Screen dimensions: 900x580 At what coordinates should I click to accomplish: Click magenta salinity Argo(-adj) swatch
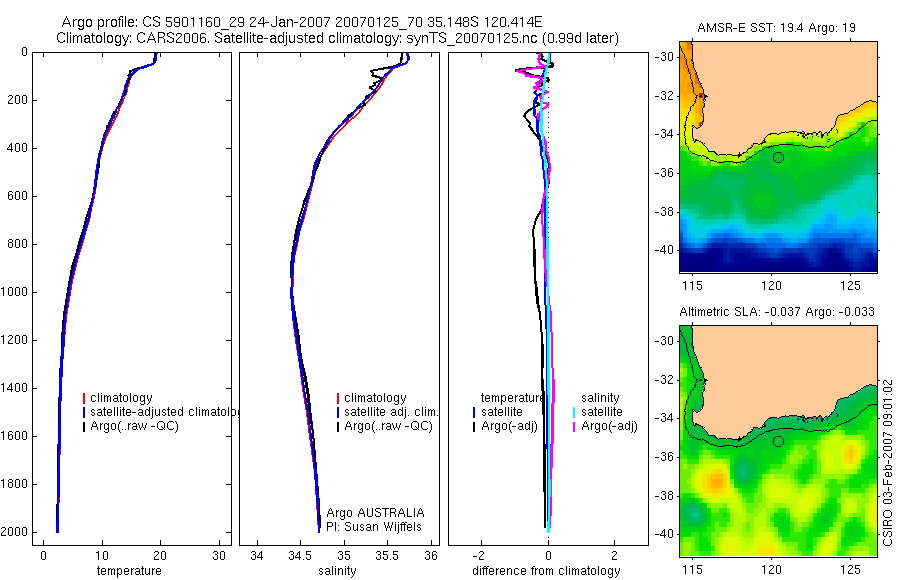[x=574, y=426]
